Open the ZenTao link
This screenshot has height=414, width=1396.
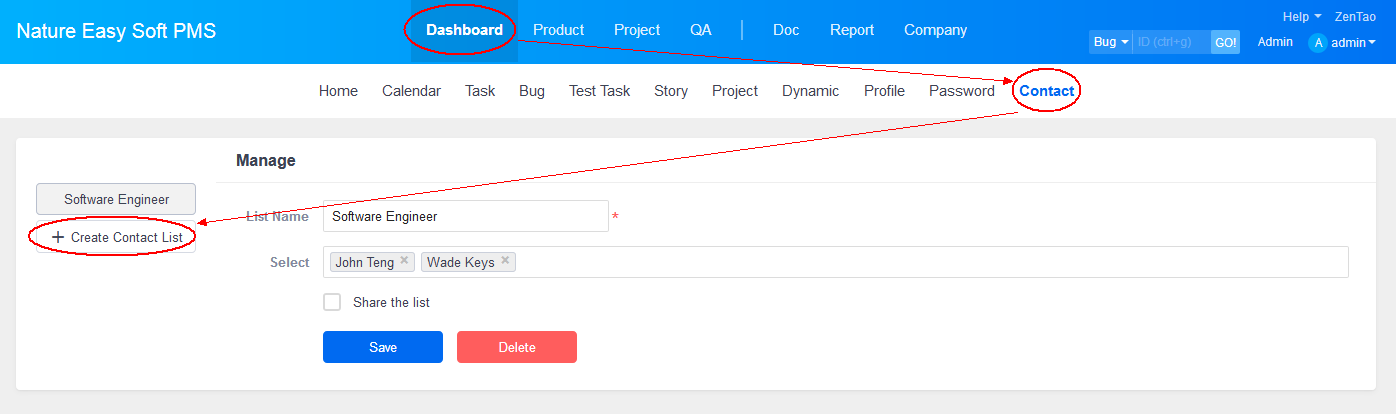coord(1355,17)
